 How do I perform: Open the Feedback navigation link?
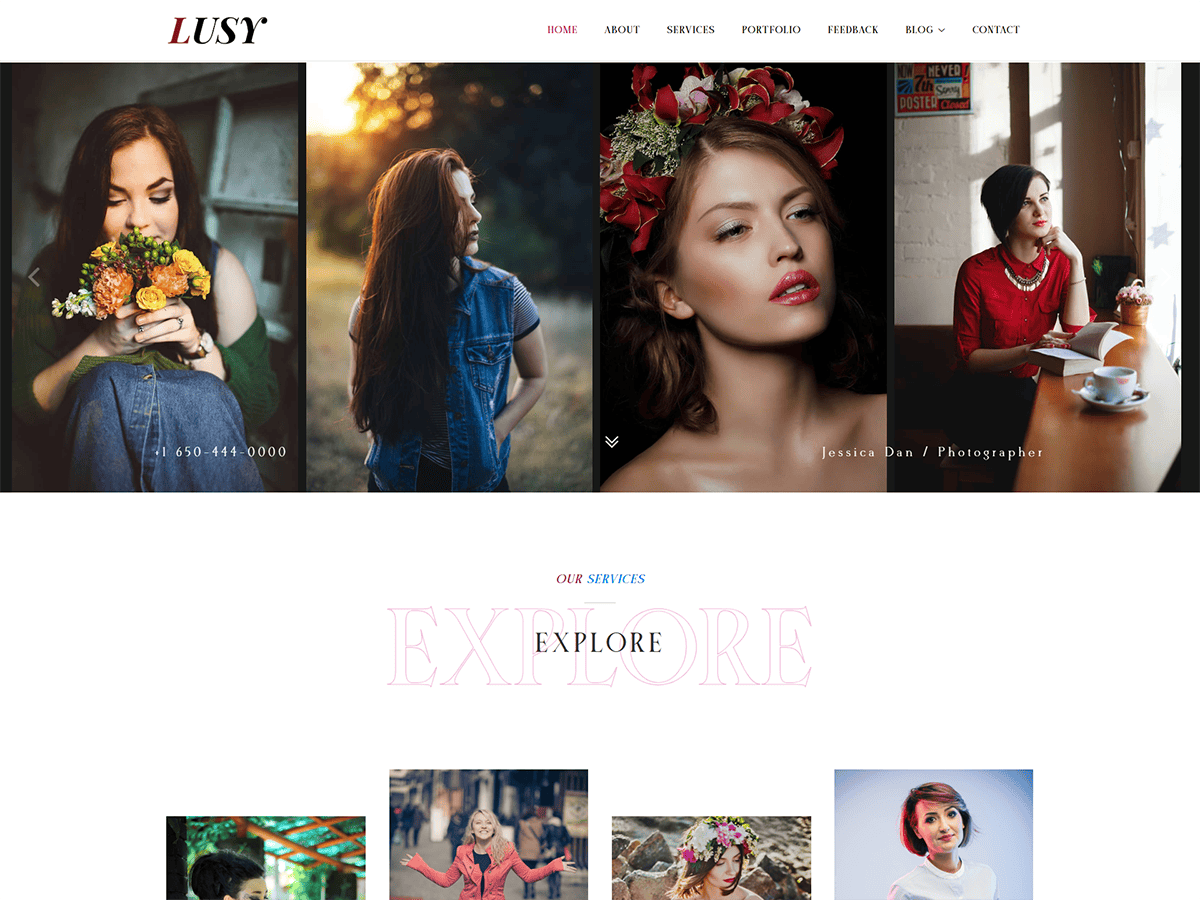point(853,30)
